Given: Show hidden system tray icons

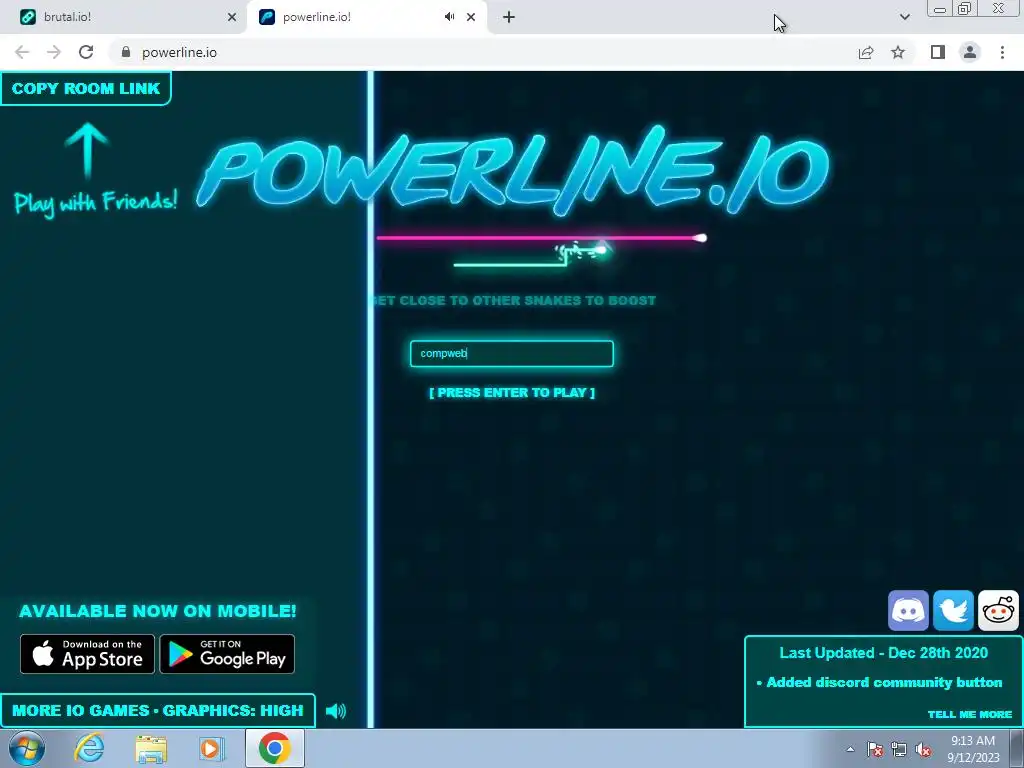Looking at the screenshot, I should click(x=850, y=749).
